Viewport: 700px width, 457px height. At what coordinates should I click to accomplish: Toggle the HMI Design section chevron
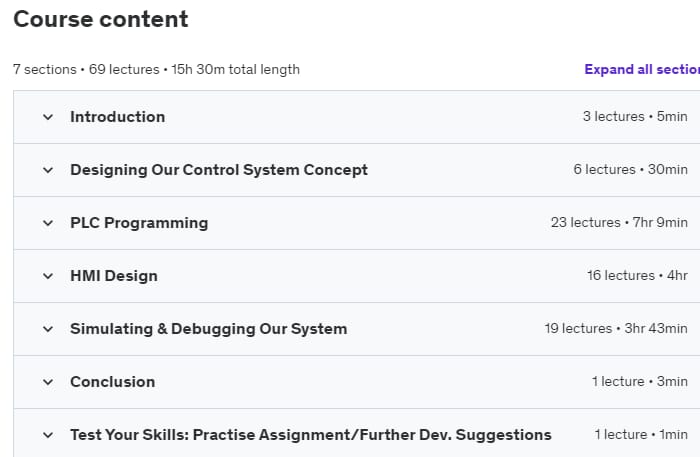[47, 276]
